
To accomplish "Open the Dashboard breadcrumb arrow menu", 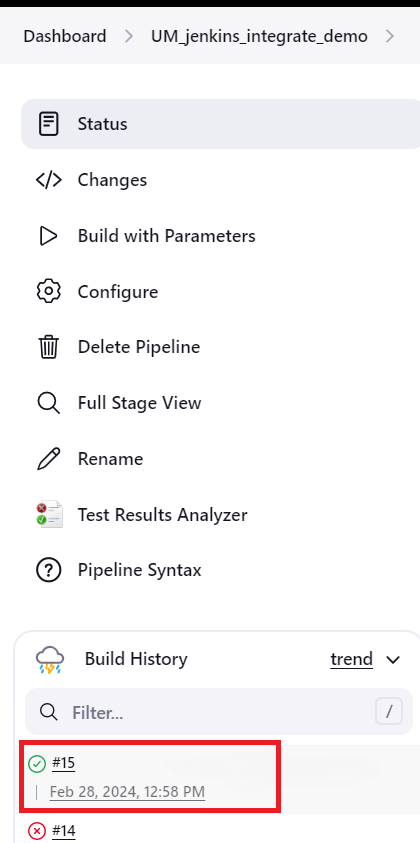I will [129, 37].
